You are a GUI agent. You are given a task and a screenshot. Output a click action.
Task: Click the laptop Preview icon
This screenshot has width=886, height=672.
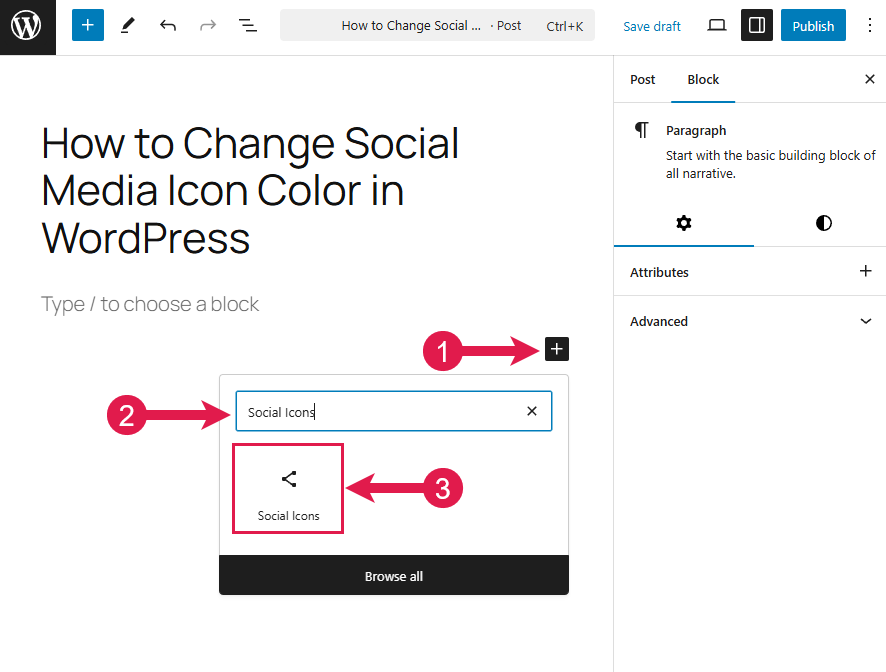(x=717, y=26)
